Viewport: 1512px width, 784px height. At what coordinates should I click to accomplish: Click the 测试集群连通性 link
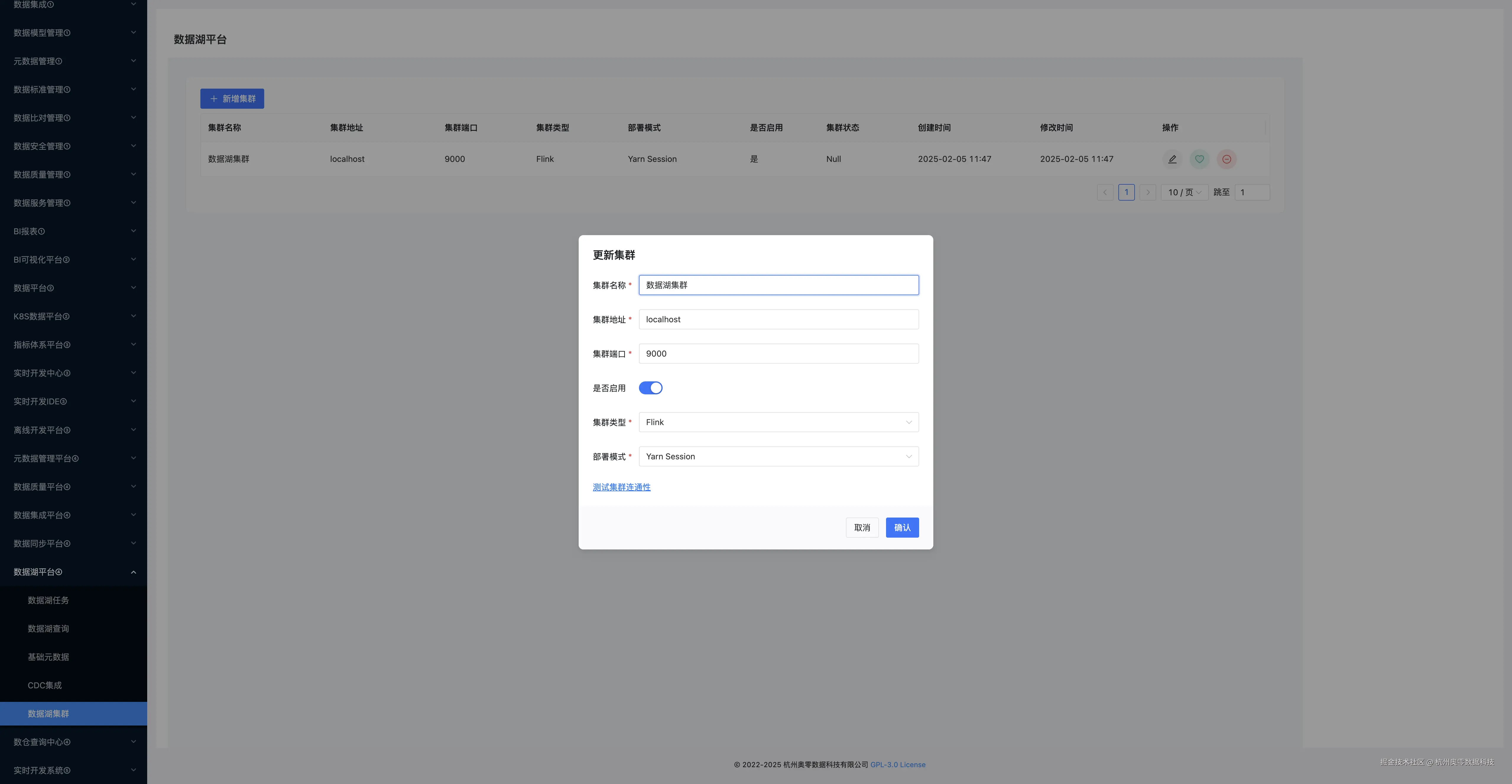click(622, 487)
